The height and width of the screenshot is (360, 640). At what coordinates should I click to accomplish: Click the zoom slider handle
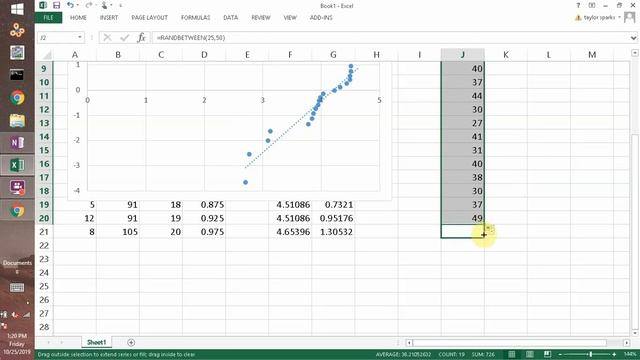(590, 354)
